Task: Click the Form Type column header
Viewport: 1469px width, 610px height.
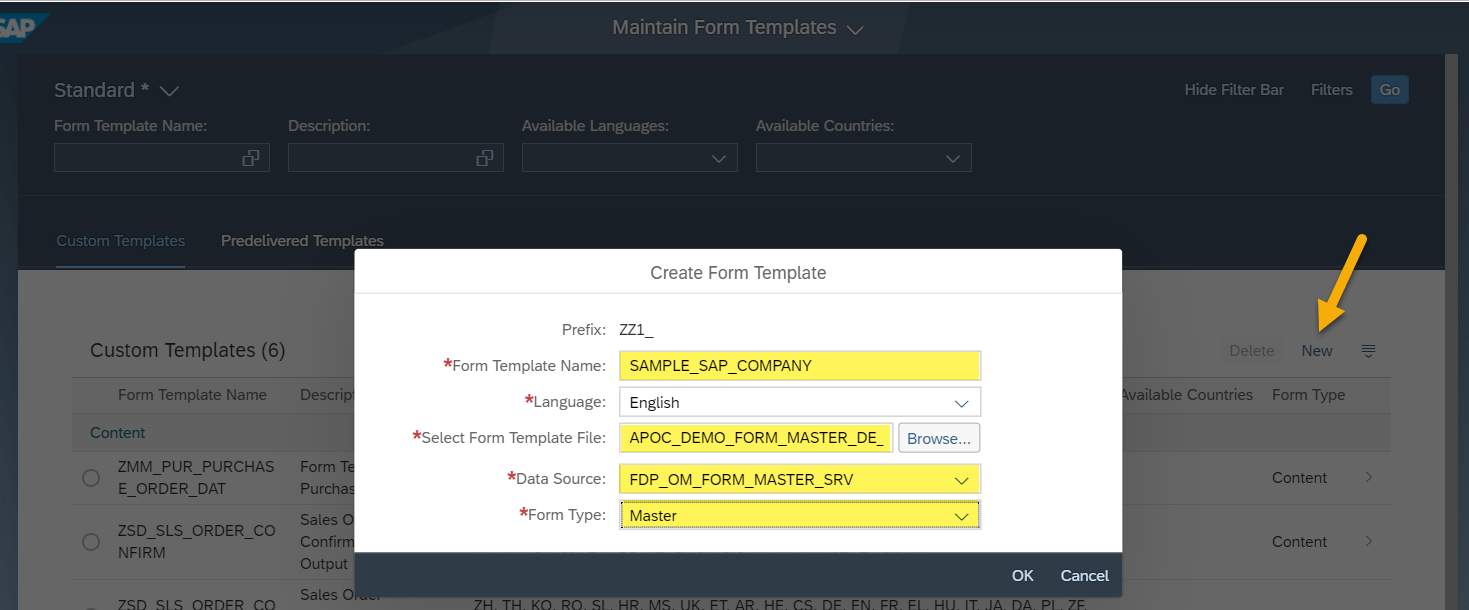Action: coord(1309,395)
